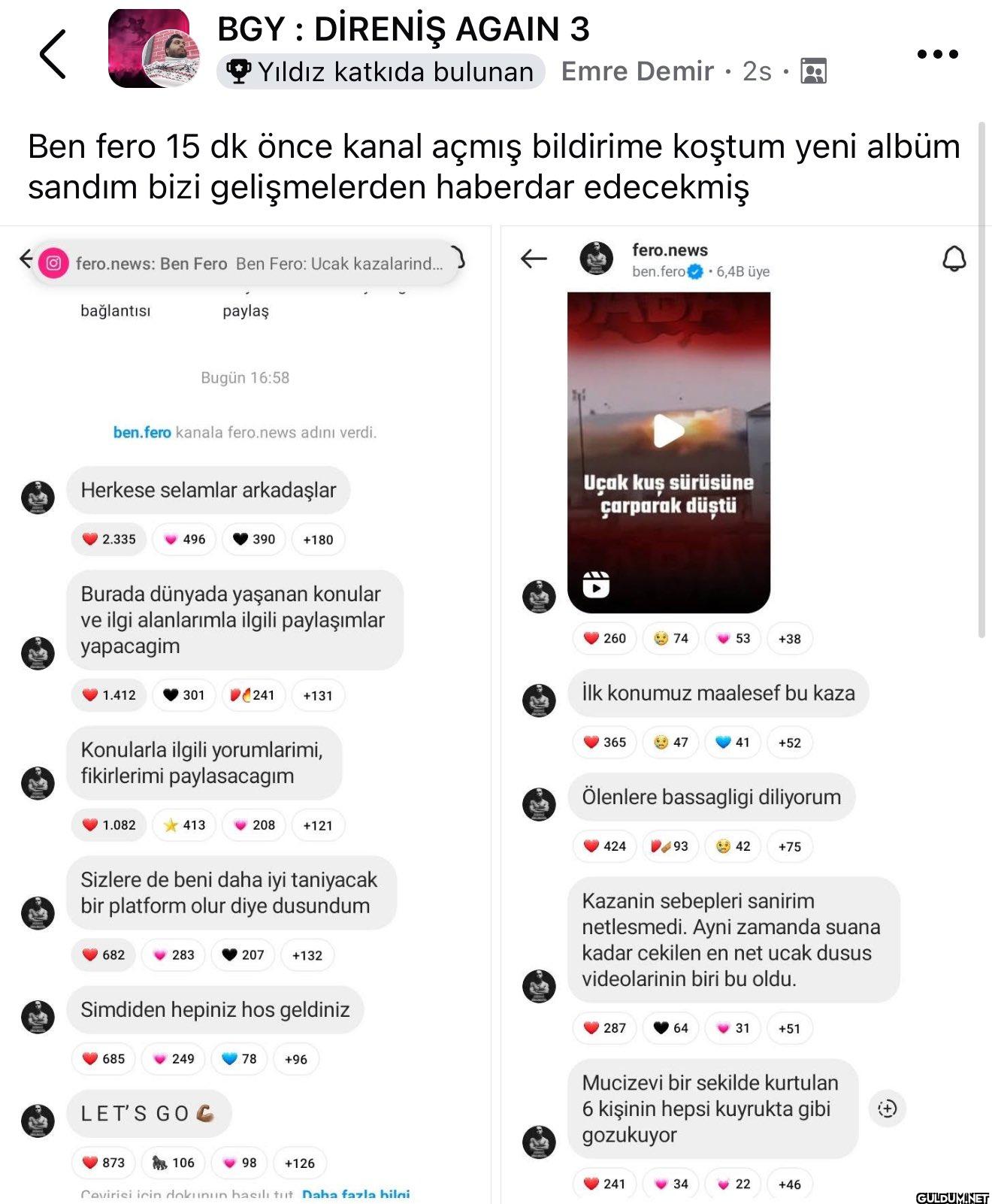
Task: Tap the ben.fero link in channel notice
Action: click(x=142, y=432)
